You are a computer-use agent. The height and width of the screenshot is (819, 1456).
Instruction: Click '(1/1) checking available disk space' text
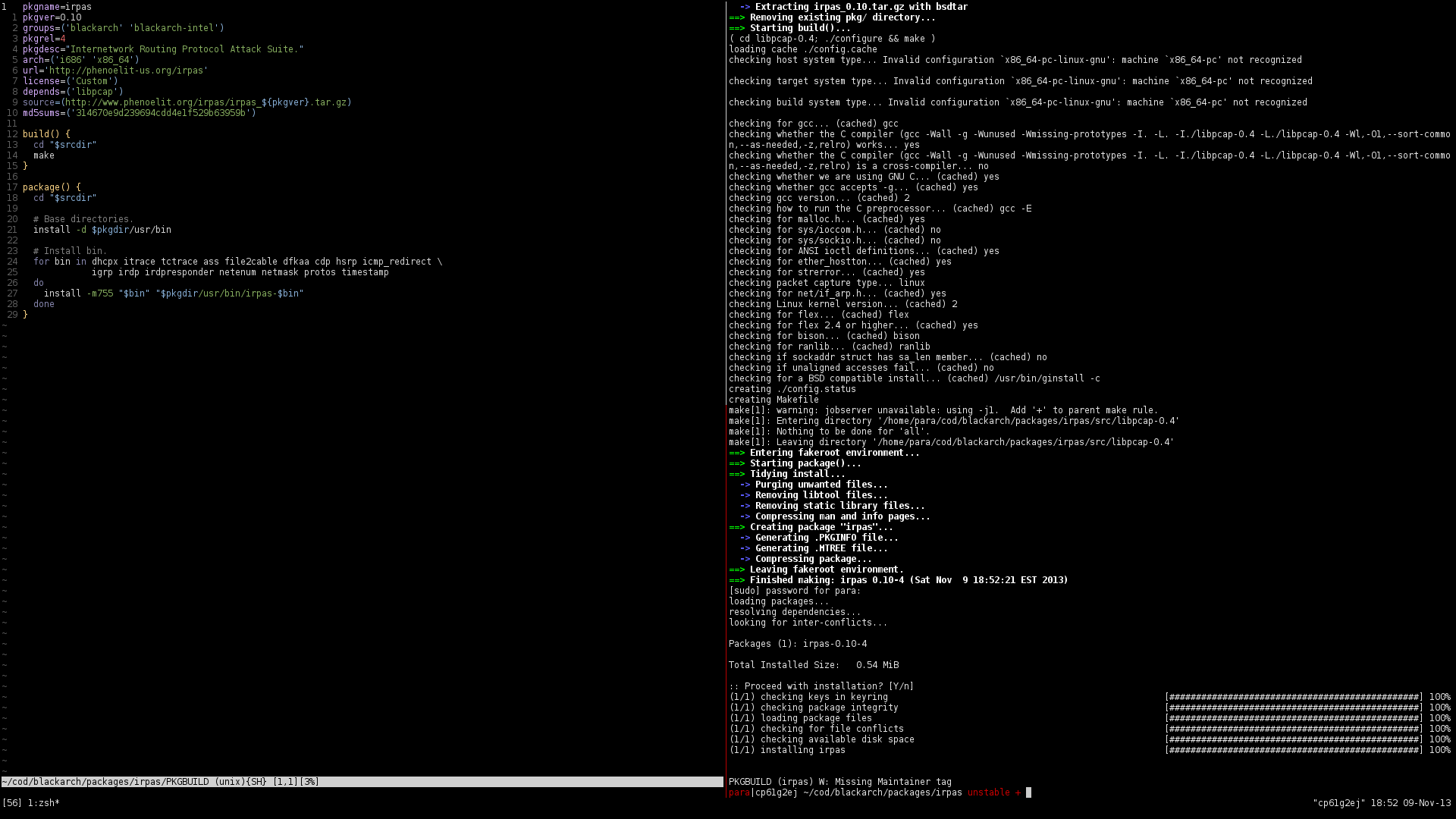tap(822, 739)
